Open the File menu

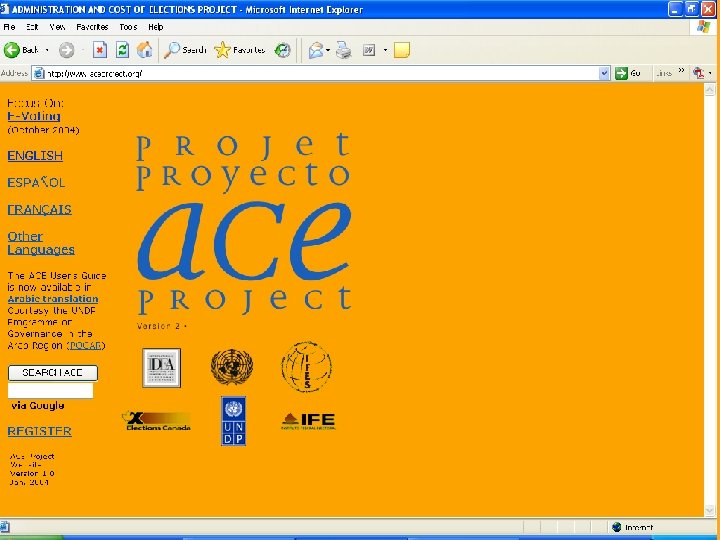[9, 27]
